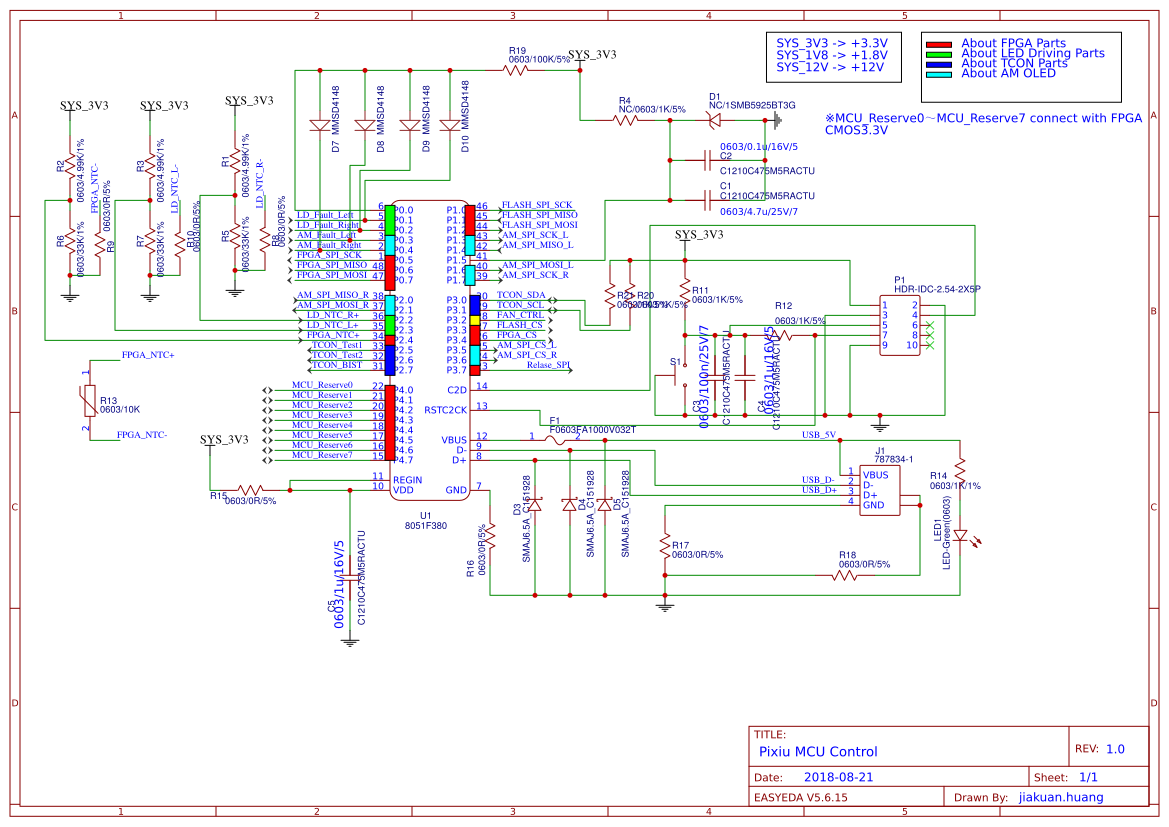Click the J1 USB connector body
Image resolution: width=1169 pixels, height=827 pixels.
[x=878, y=490]
